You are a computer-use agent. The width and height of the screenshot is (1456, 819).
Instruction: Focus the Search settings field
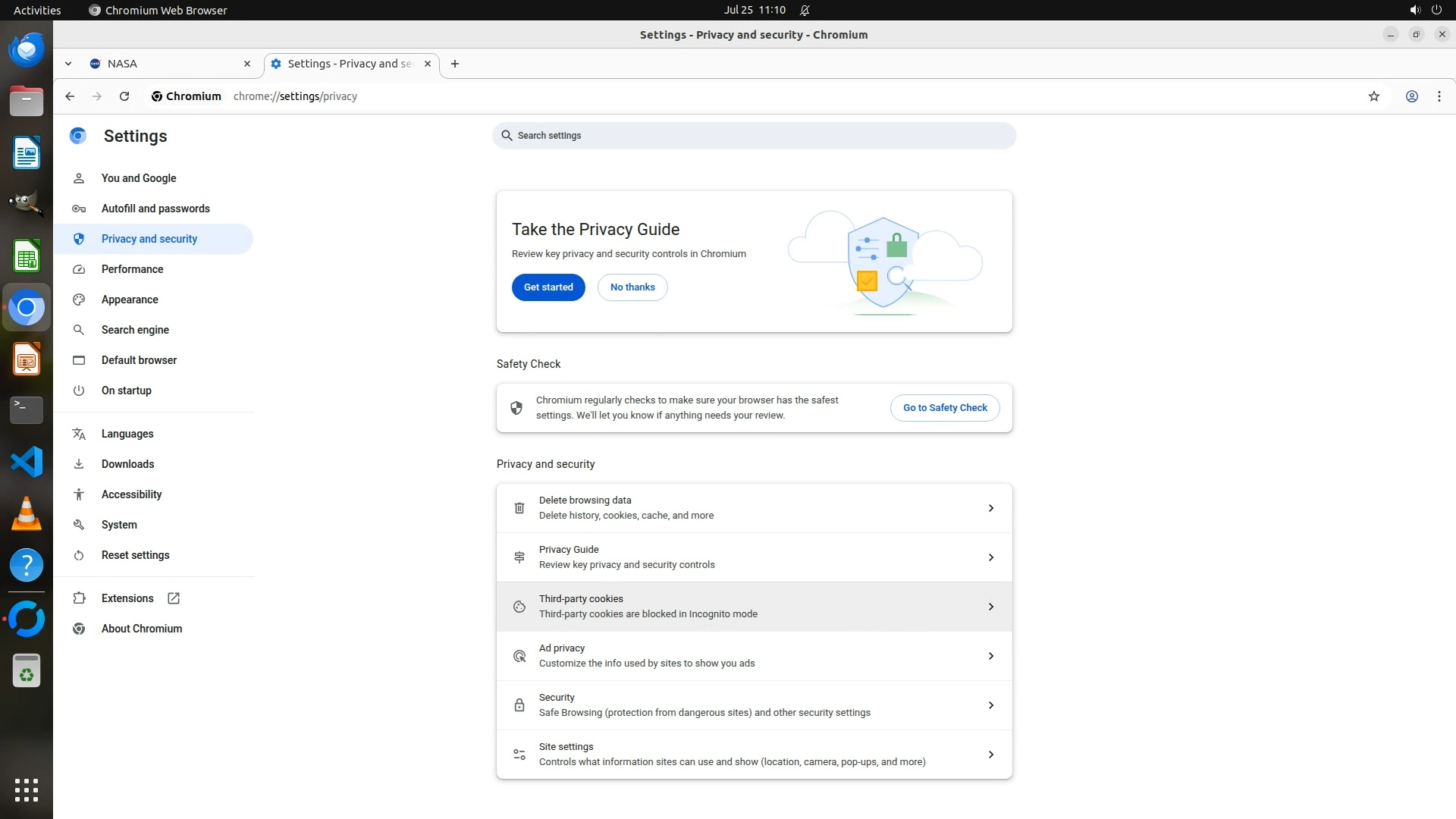tap(754, 136)
